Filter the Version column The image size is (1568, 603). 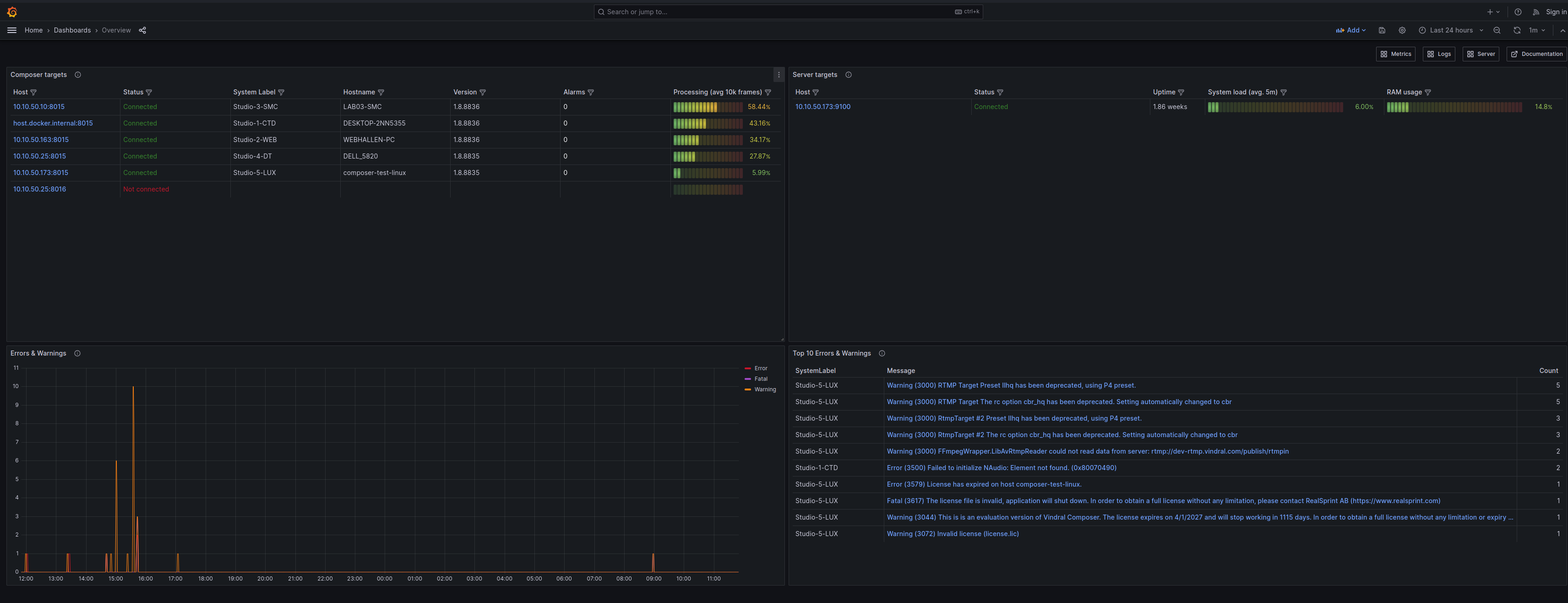coord(483,93)
